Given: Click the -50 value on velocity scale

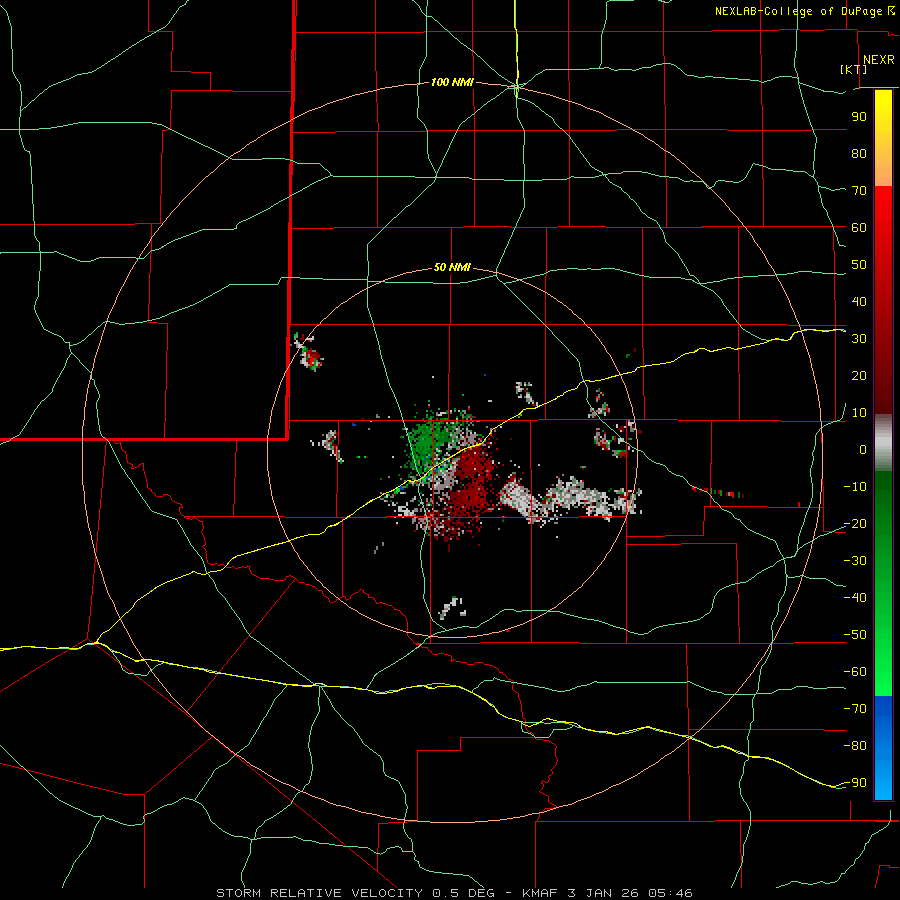Looking at the screenshot, I should 855,635.
